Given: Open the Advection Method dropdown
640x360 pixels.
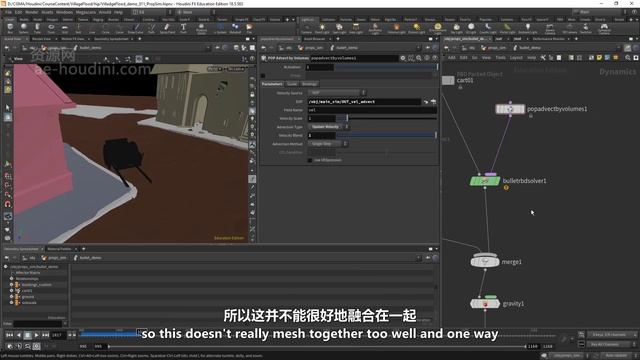Looking at the screenshot, I should 327,144.
